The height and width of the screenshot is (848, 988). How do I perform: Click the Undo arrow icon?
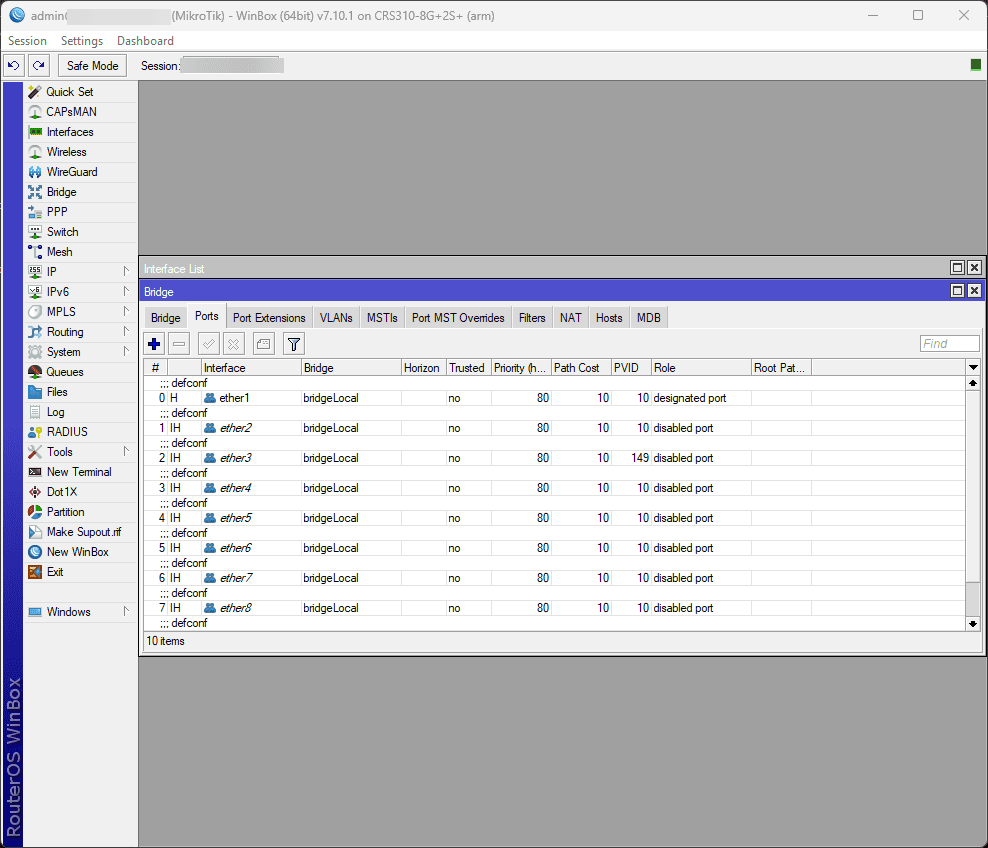click(x=13, y=66)
